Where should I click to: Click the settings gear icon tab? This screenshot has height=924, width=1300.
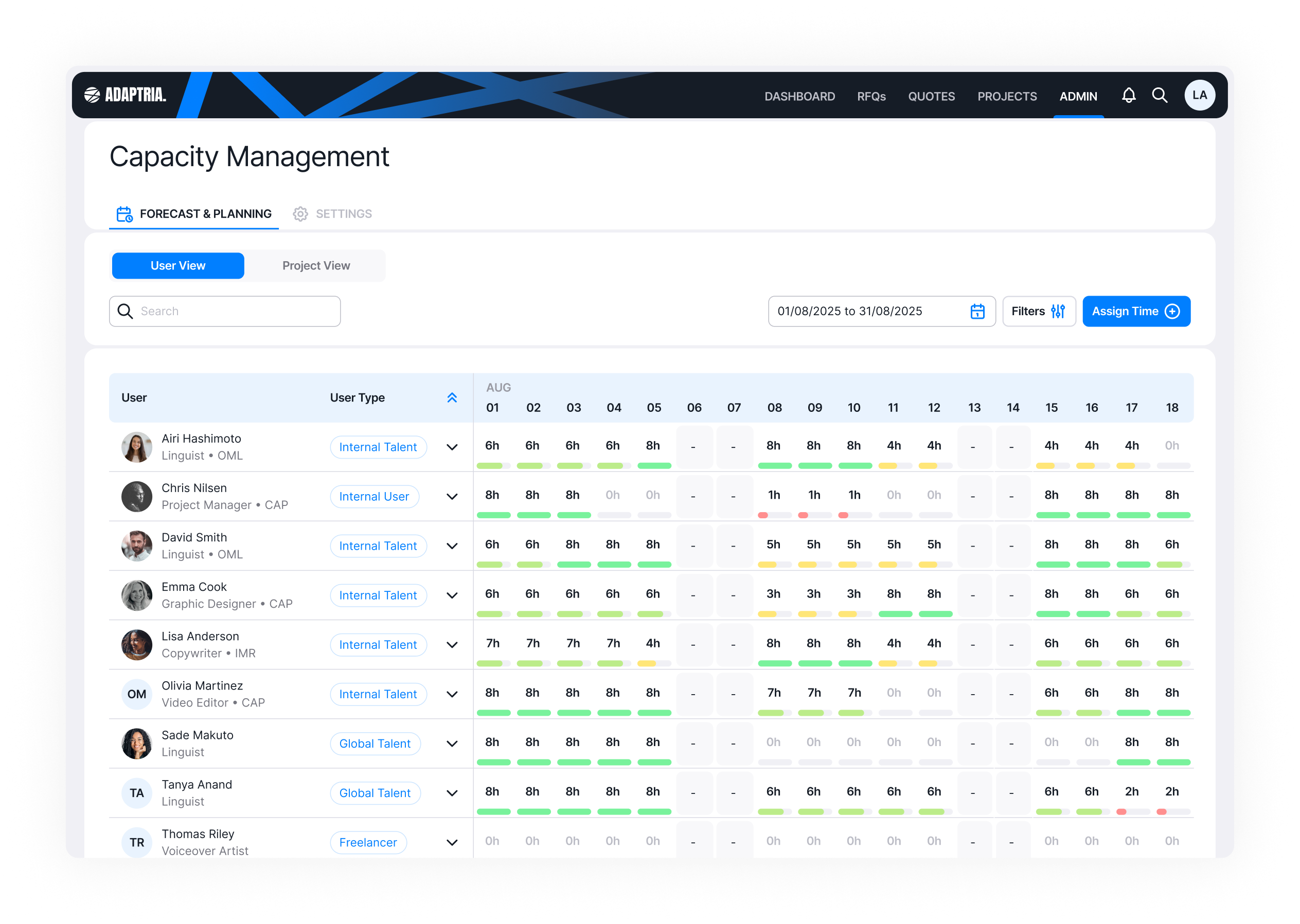click(x=300, y=214)
